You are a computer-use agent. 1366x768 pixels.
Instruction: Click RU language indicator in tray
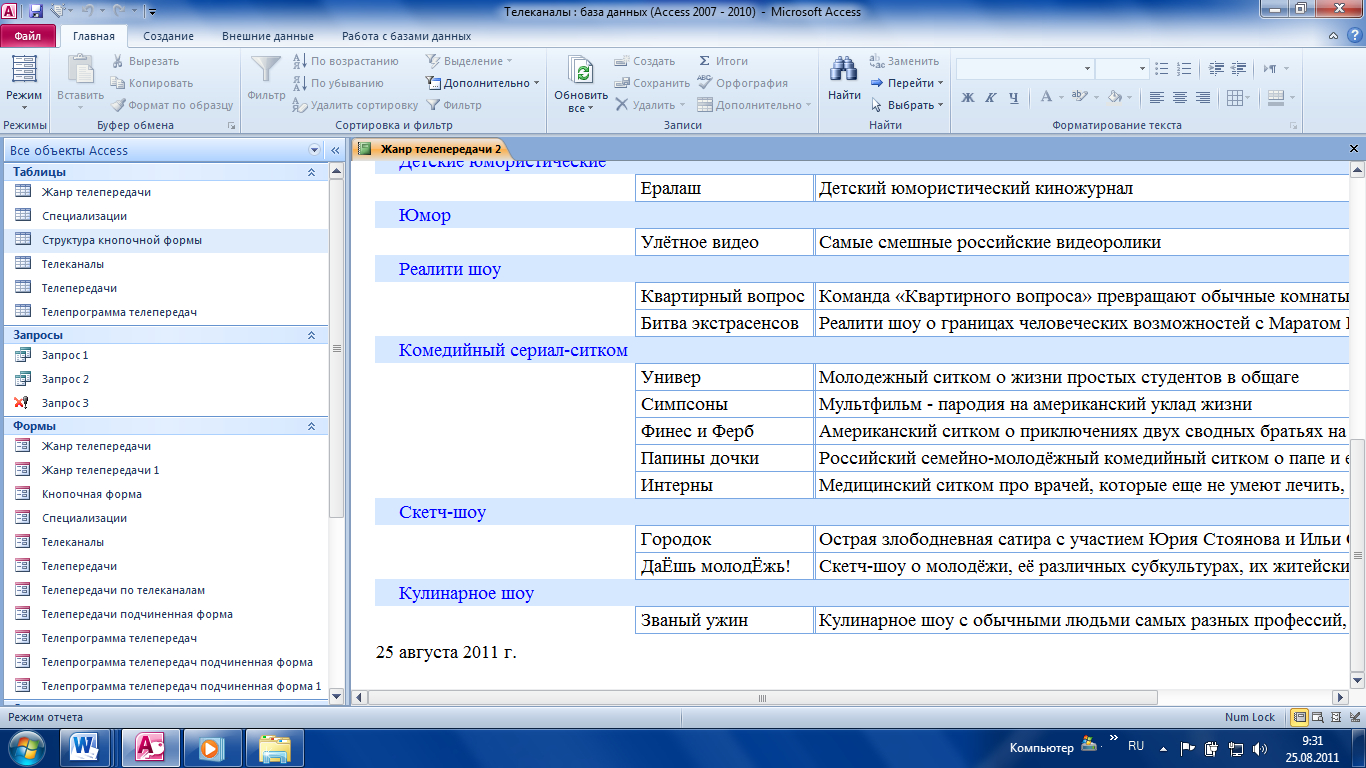click(x=1136, y=747)
